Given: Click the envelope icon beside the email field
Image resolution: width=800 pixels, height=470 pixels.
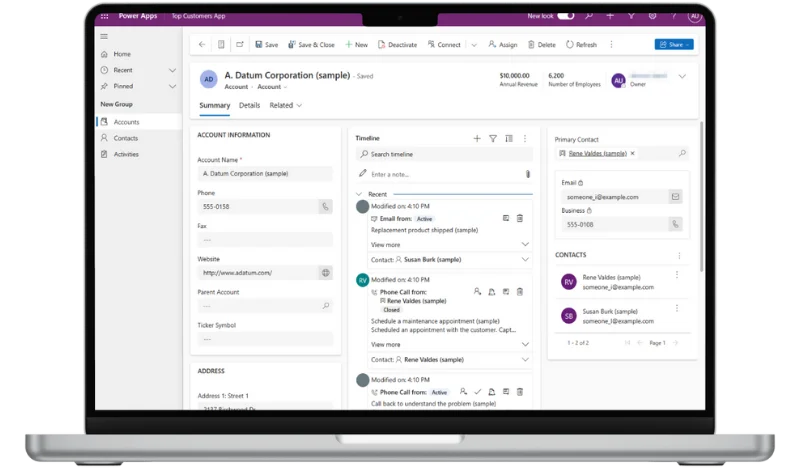Looking at the screenshot, I should tap(675, 197).
